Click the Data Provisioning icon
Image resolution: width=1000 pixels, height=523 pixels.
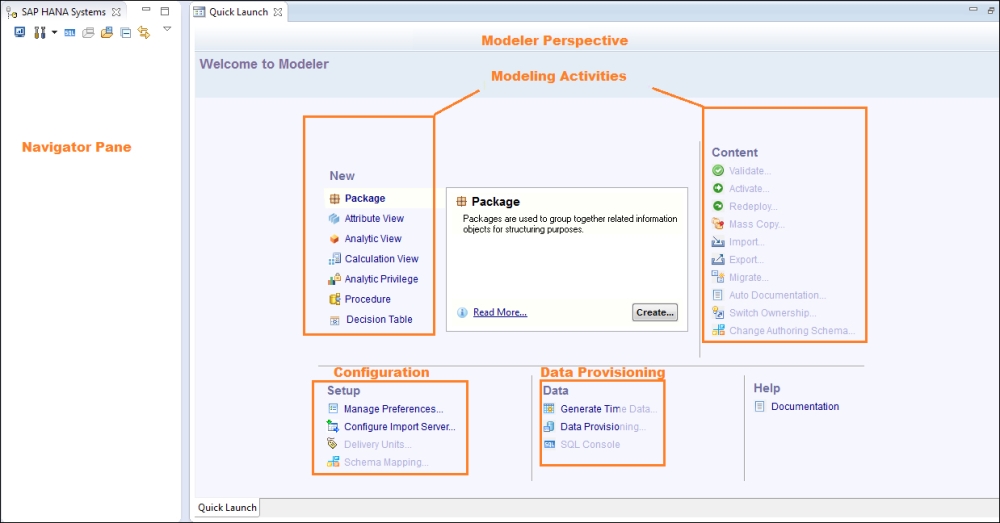point(548,427)
